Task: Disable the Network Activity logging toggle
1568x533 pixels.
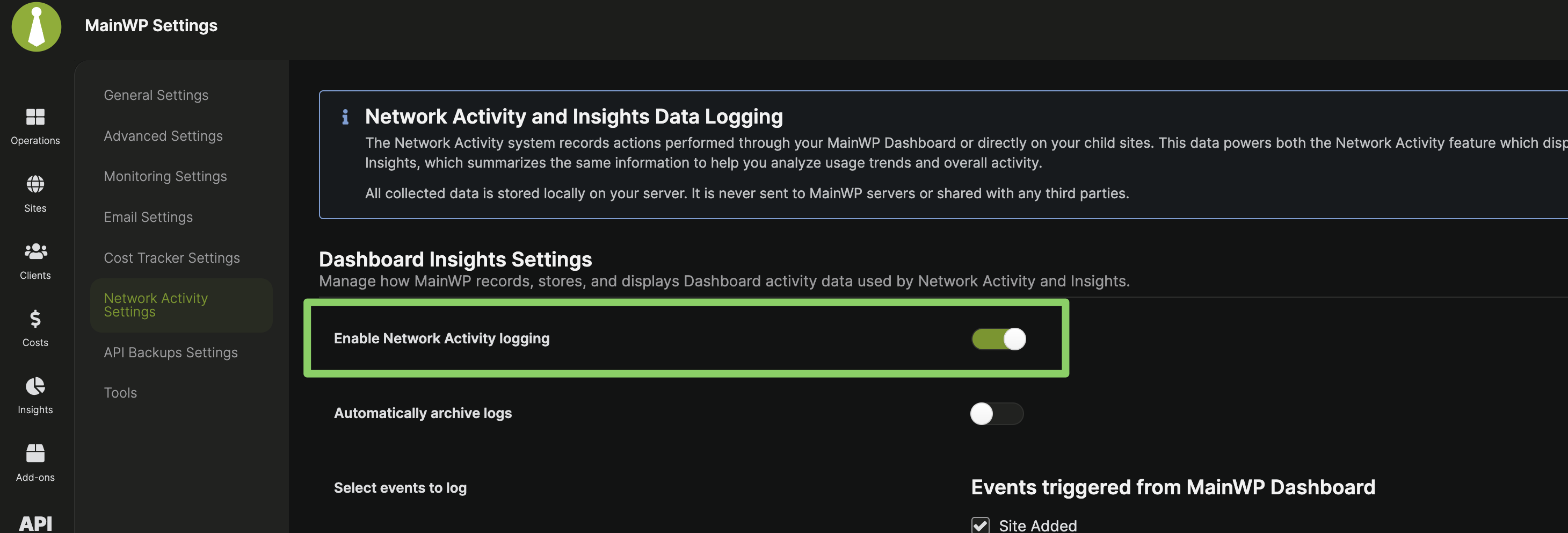Action: coord(998,338)
